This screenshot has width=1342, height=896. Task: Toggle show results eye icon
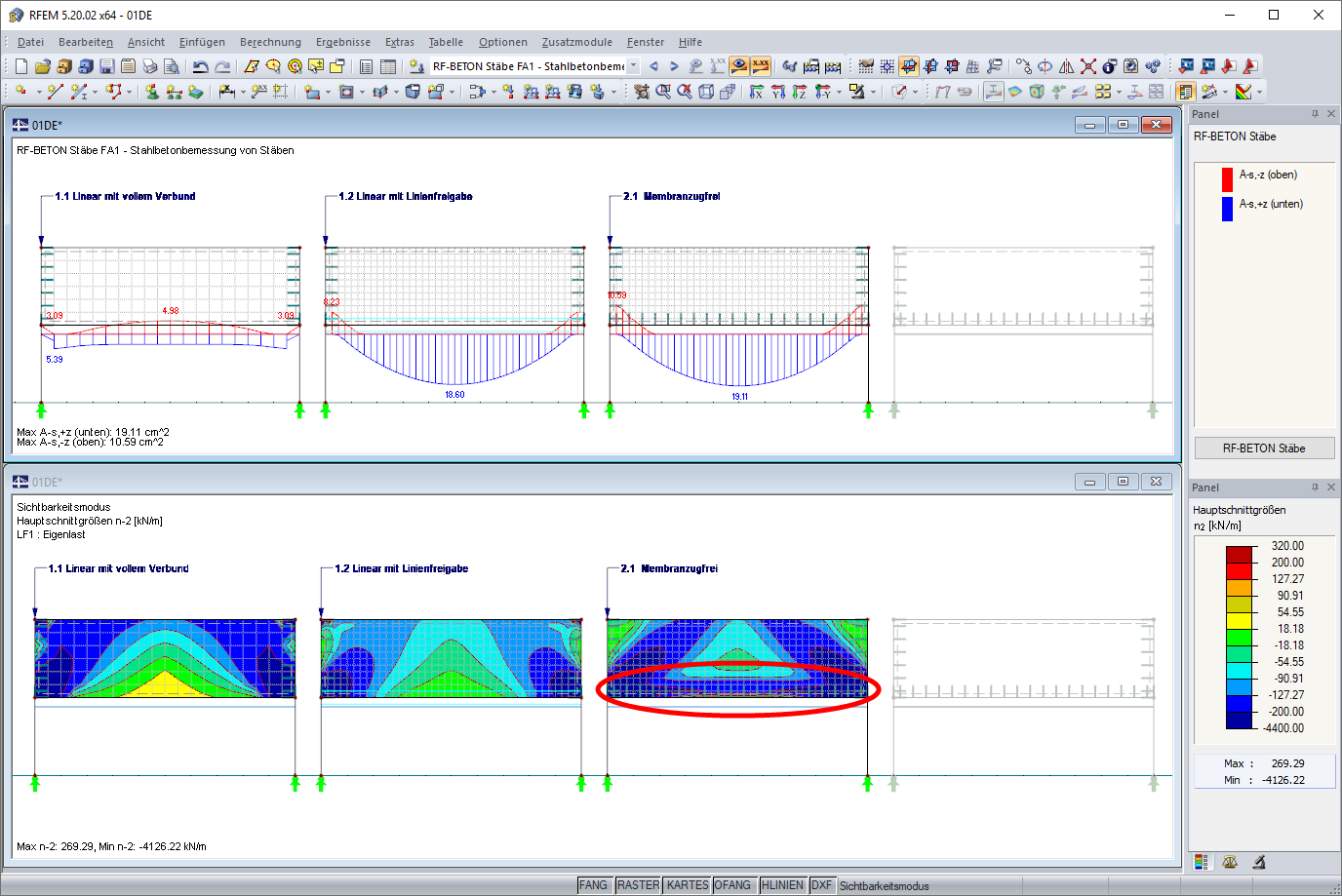[x=739, y=66]
